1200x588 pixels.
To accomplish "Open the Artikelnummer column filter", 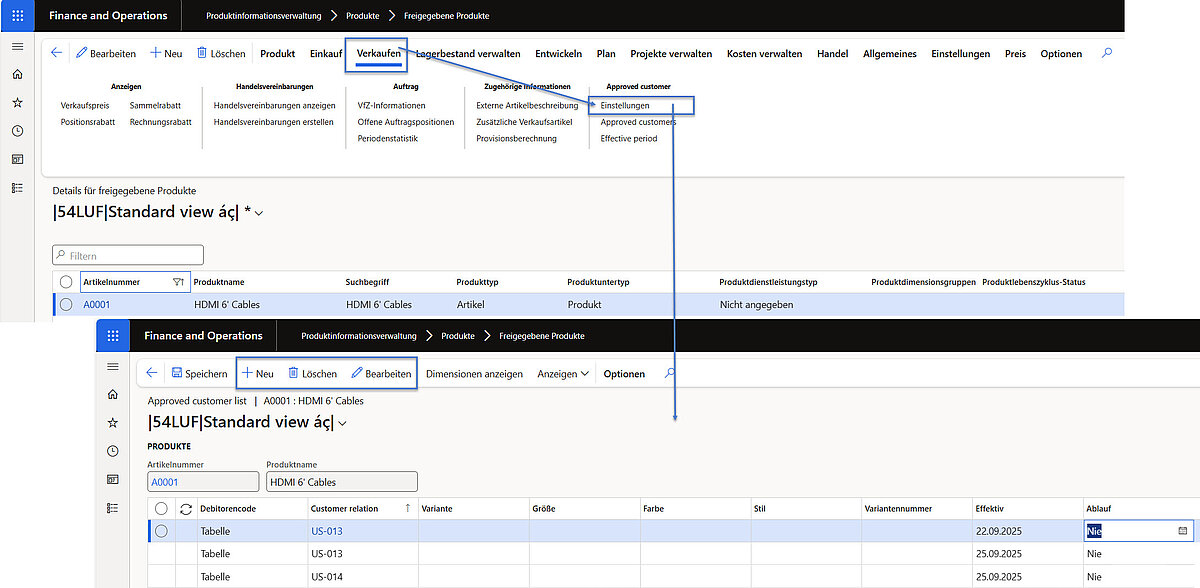I will pyautogui.click(x=178, y=282).
